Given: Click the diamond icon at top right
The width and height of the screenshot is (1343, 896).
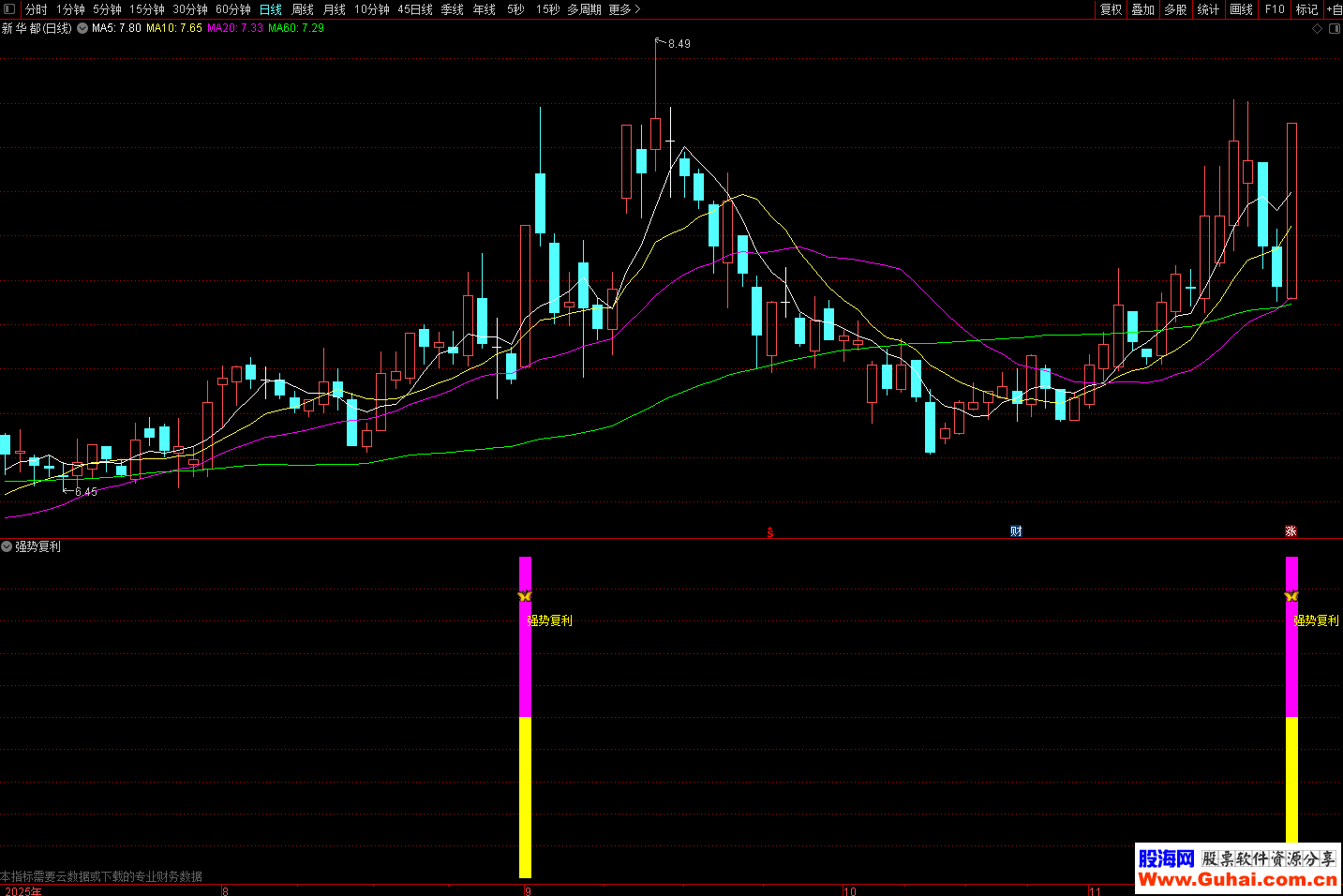Looking at the screenshot, I should point(1317,29).
